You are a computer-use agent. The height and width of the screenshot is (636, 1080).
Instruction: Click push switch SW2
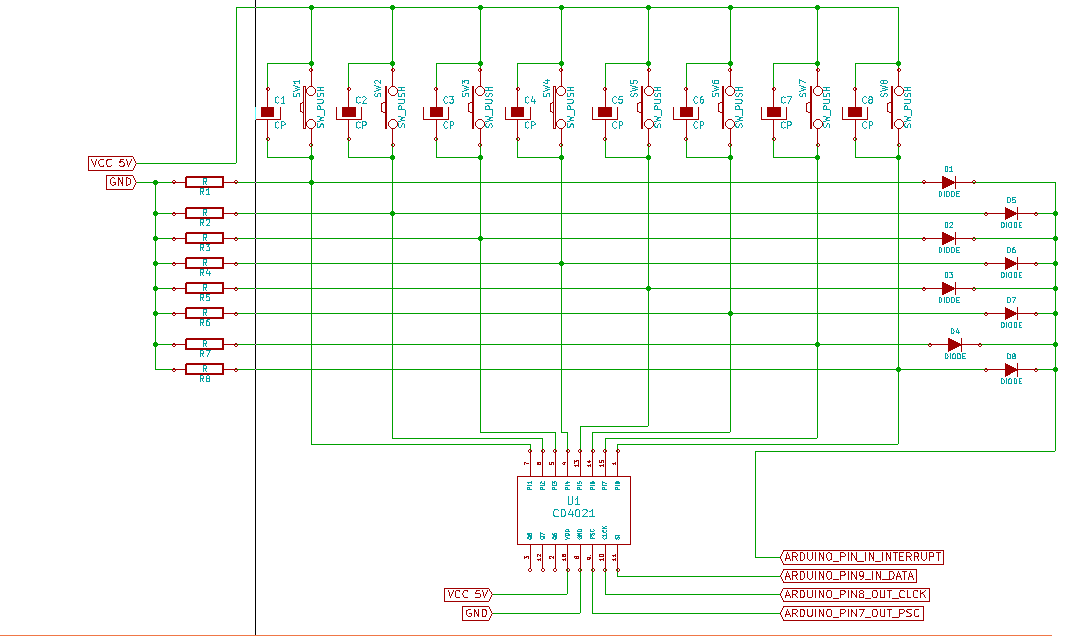click(x=390, y=107)
